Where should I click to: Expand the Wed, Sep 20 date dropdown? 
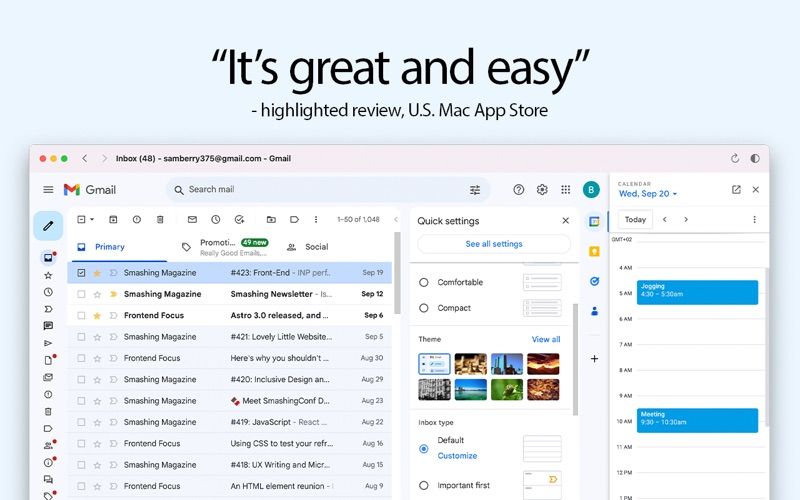[x=674, y=194]
